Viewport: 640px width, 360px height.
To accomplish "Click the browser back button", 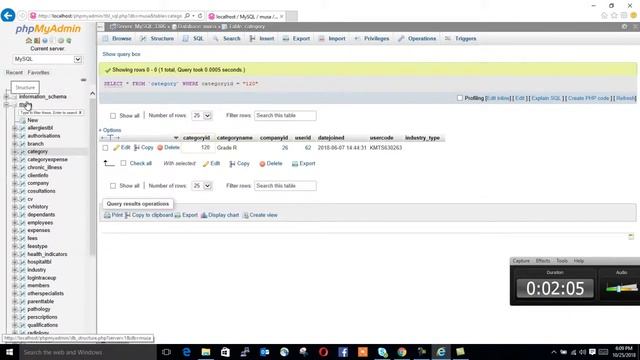I will (x=8, y=16).
